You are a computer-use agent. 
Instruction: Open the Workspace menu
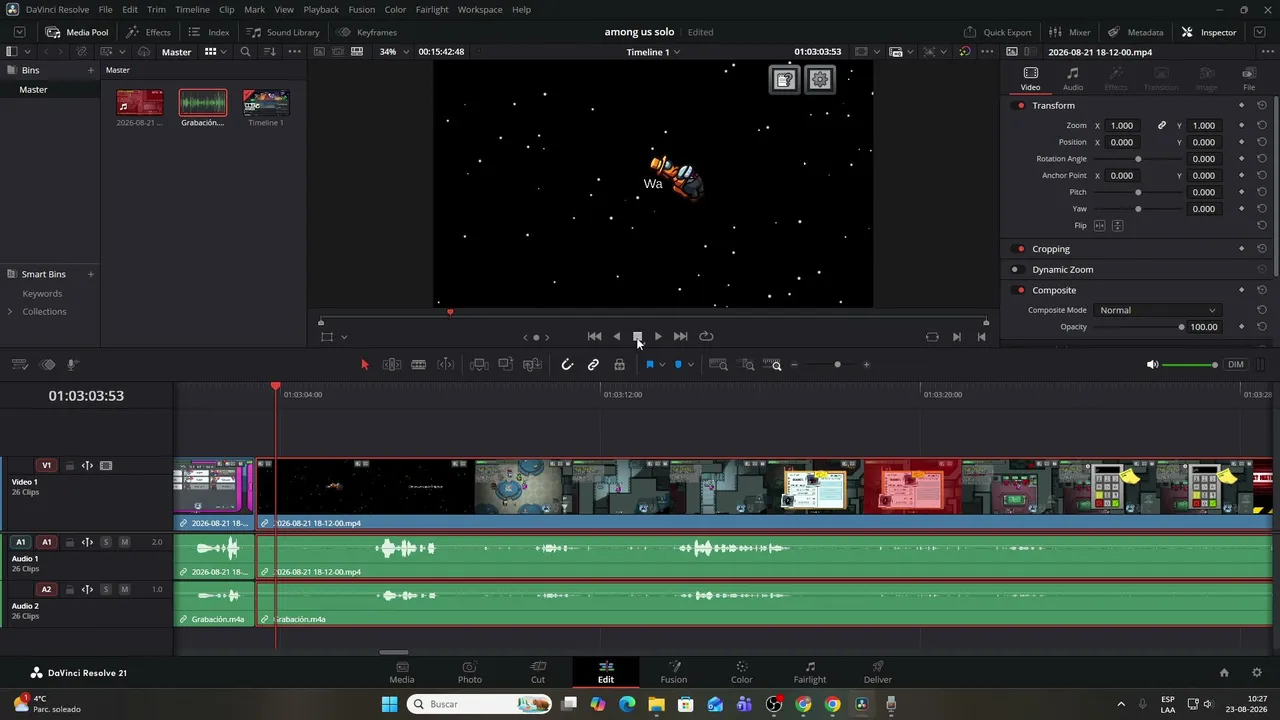480,10
